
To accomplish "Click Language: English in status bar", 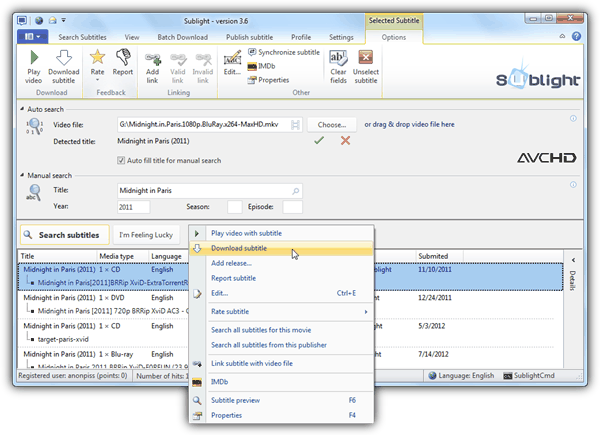I will tap(461, 376).
